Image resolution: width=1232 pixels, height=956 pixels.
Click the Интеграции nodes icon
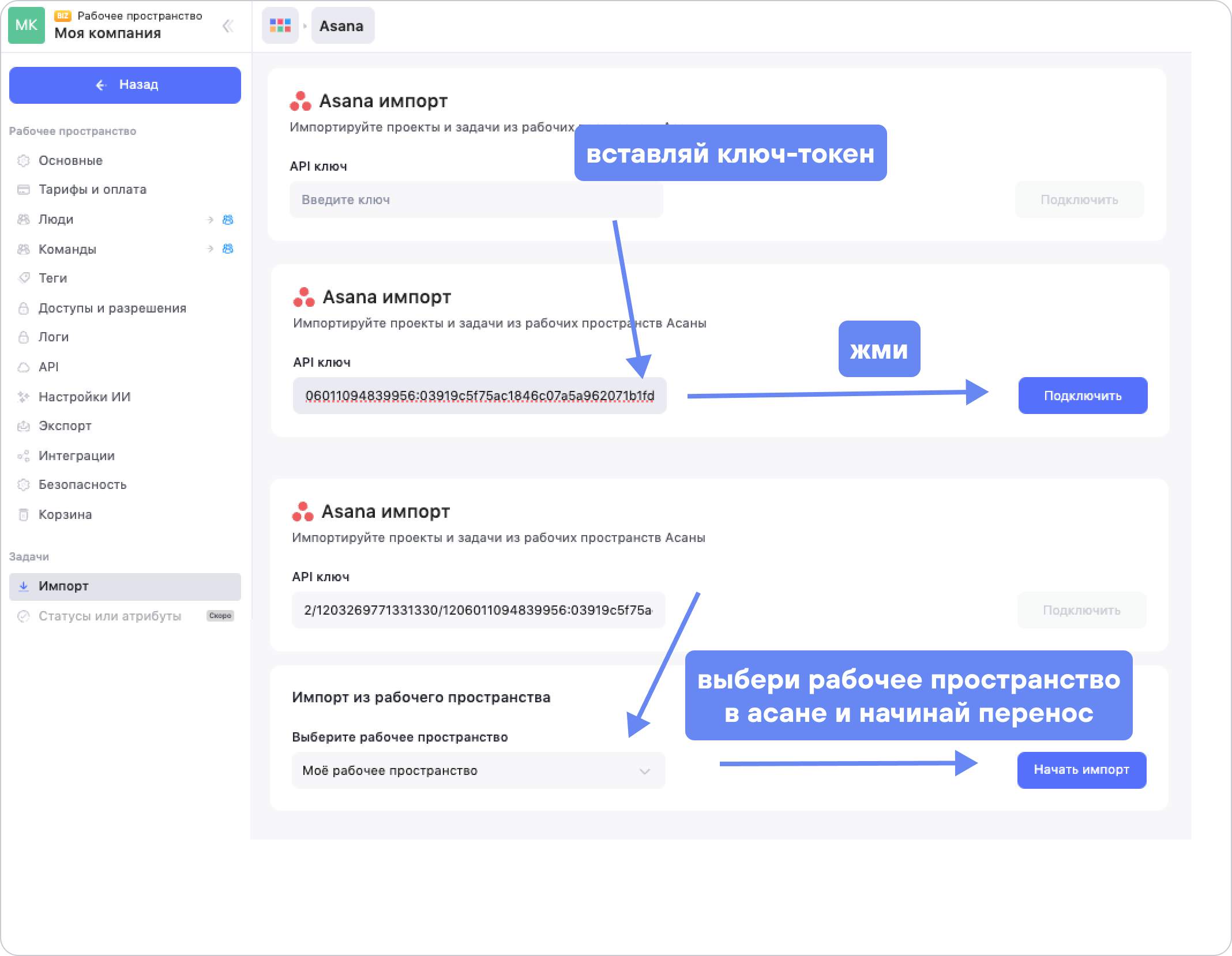coord(23,456)
